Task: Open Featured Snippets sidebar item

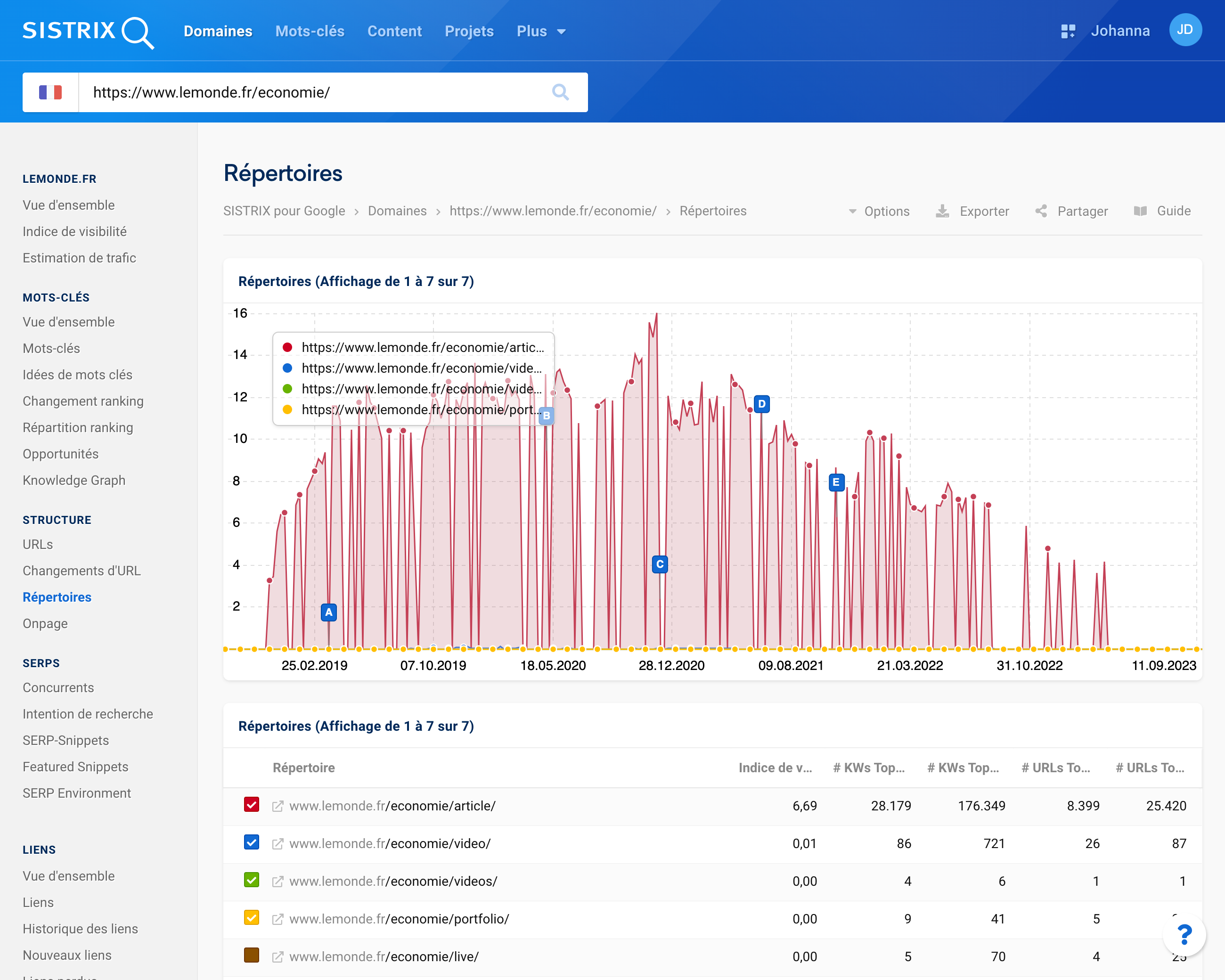Action: [x=75, y=767]
